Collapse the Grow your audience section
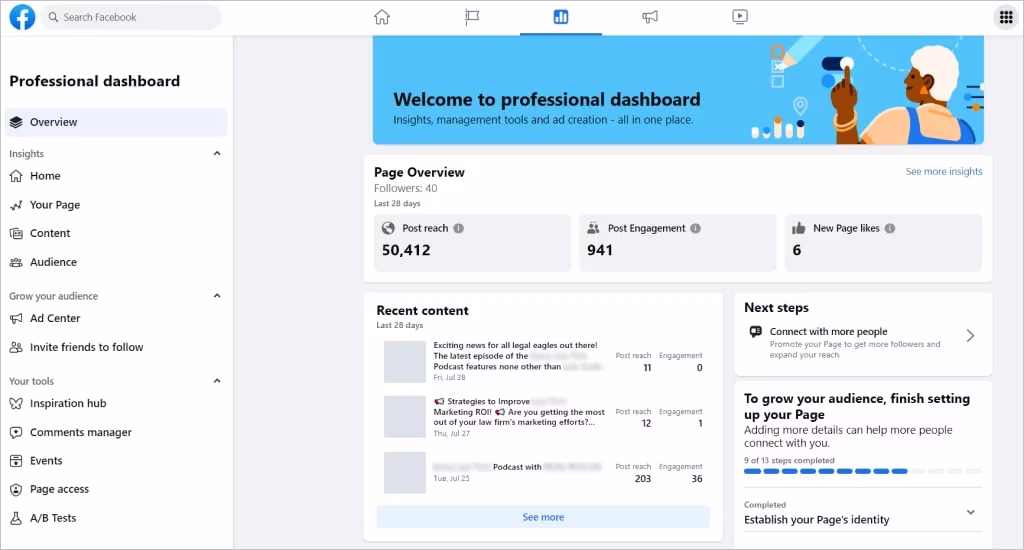Screen dimensions: 1024x550 (x=217, y=296)
